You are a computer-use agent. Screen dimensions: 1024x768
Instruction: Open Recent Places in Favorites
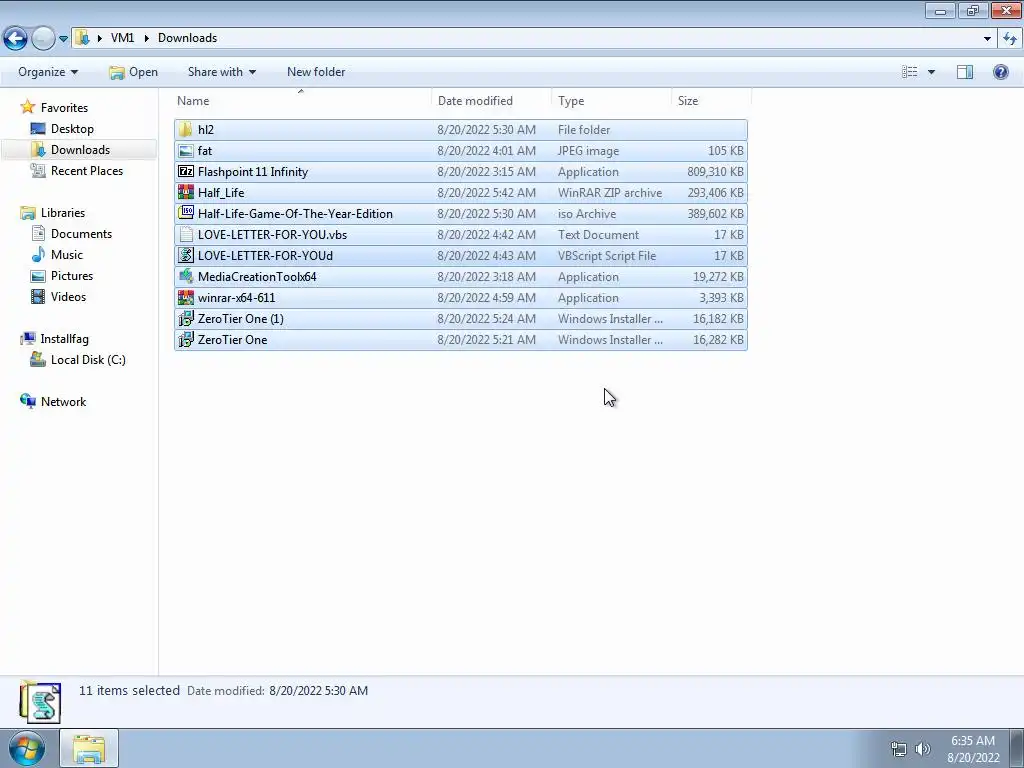coord(86,170)
